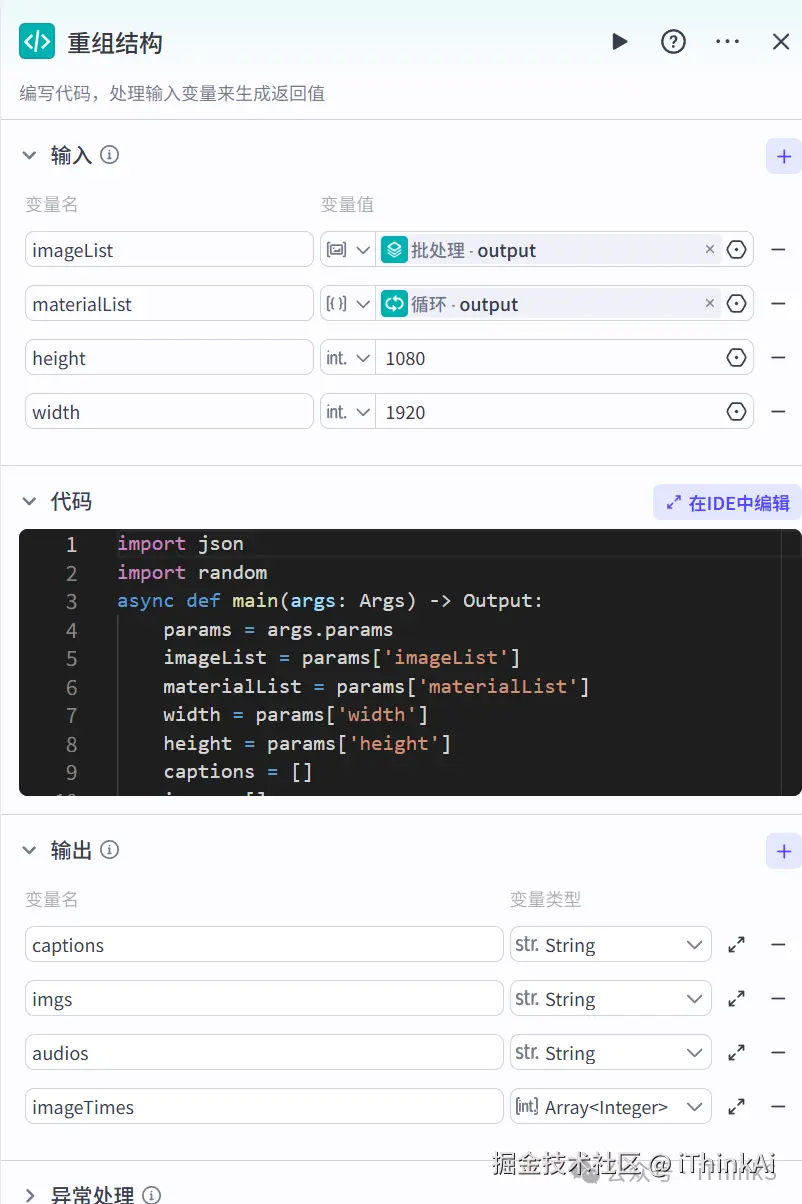Open String type dropdown for captions
This screenshot has width=802, height=1204.
click(610, 945)
